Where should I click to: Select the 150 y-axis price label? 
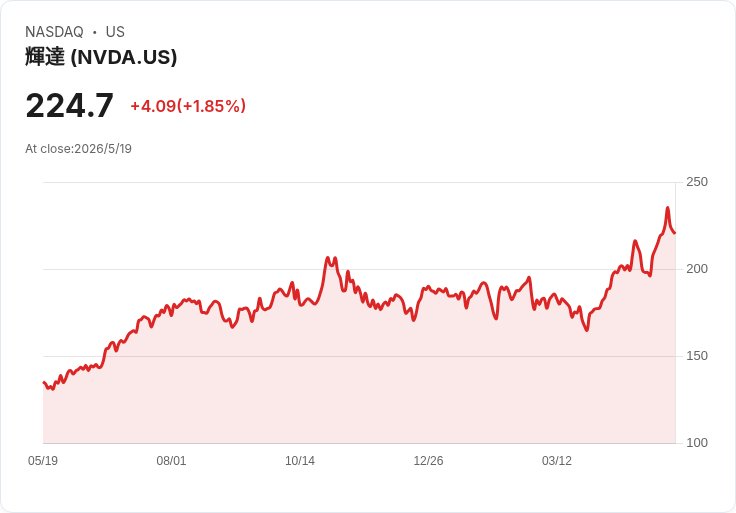pos(697,356)
